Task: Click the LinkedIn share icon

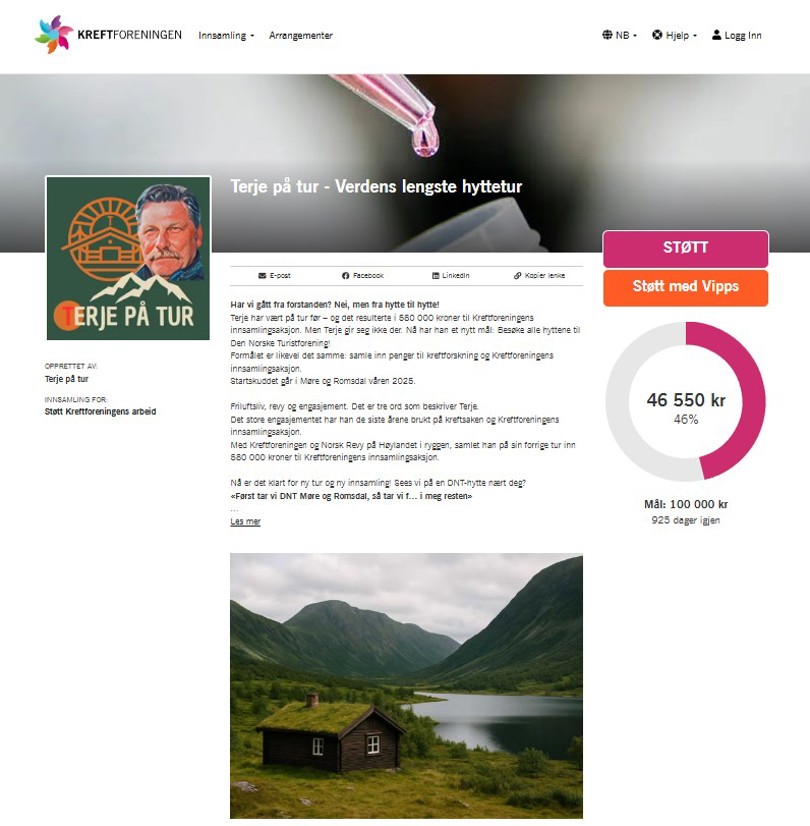Action: click(436, 276)
